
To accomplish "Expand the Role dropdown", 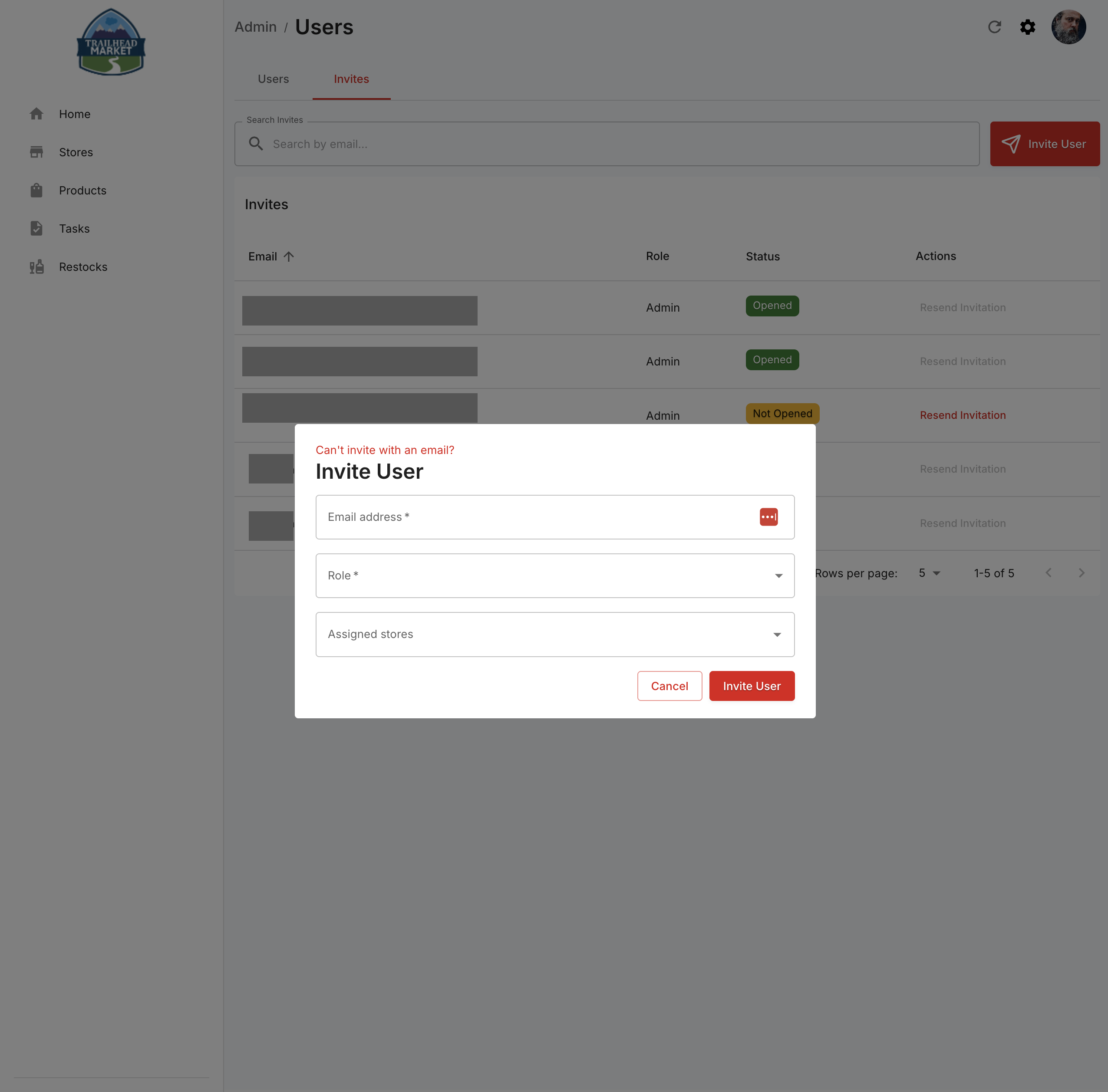I will click(554, 576).
